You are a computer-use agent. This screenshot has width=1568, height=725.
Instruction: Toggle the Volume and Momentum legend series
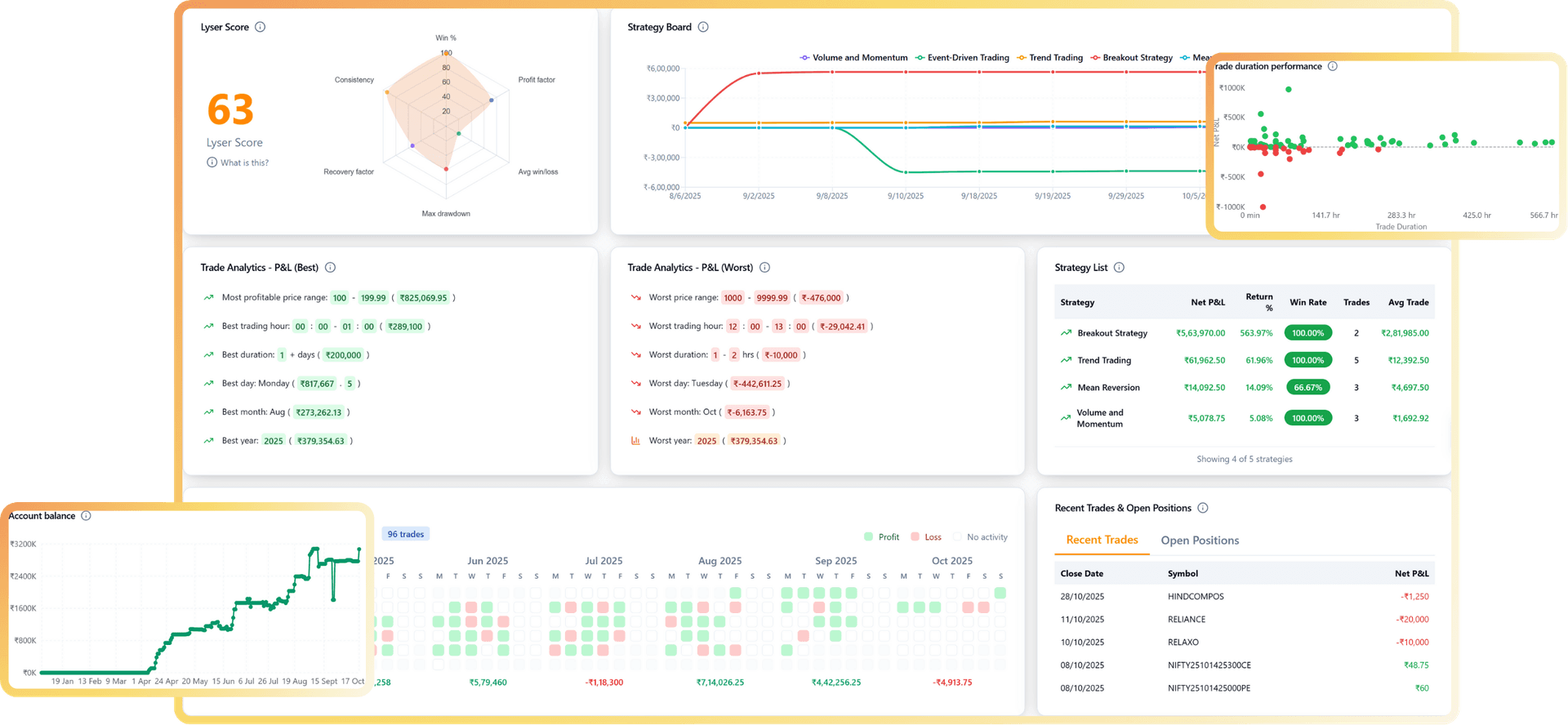tap(854, 58)
